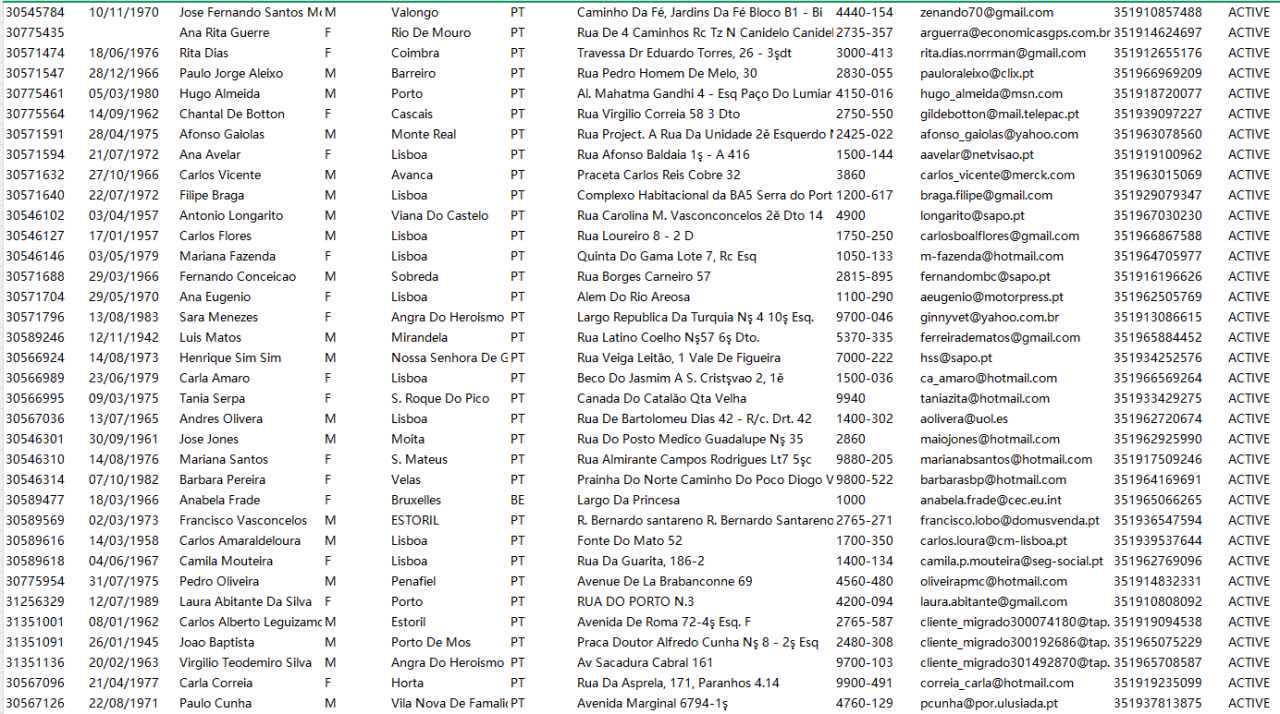The width and height of the screenshot is (1280, 714).
Task: Click the address Largo Da Princesa
Action: (628, 500)
